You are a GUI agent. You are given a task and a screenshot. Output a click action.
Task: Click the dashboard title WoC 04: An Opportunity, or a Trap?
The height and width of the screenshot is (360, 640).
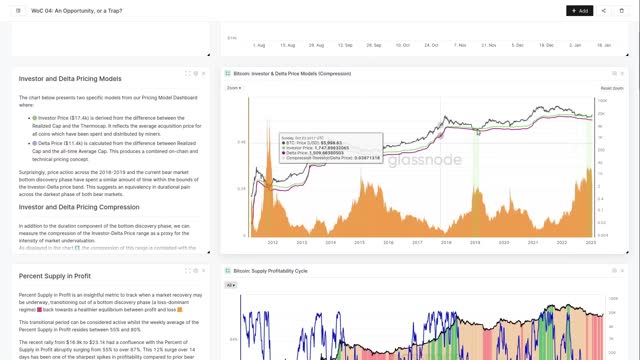coord(77,11)
